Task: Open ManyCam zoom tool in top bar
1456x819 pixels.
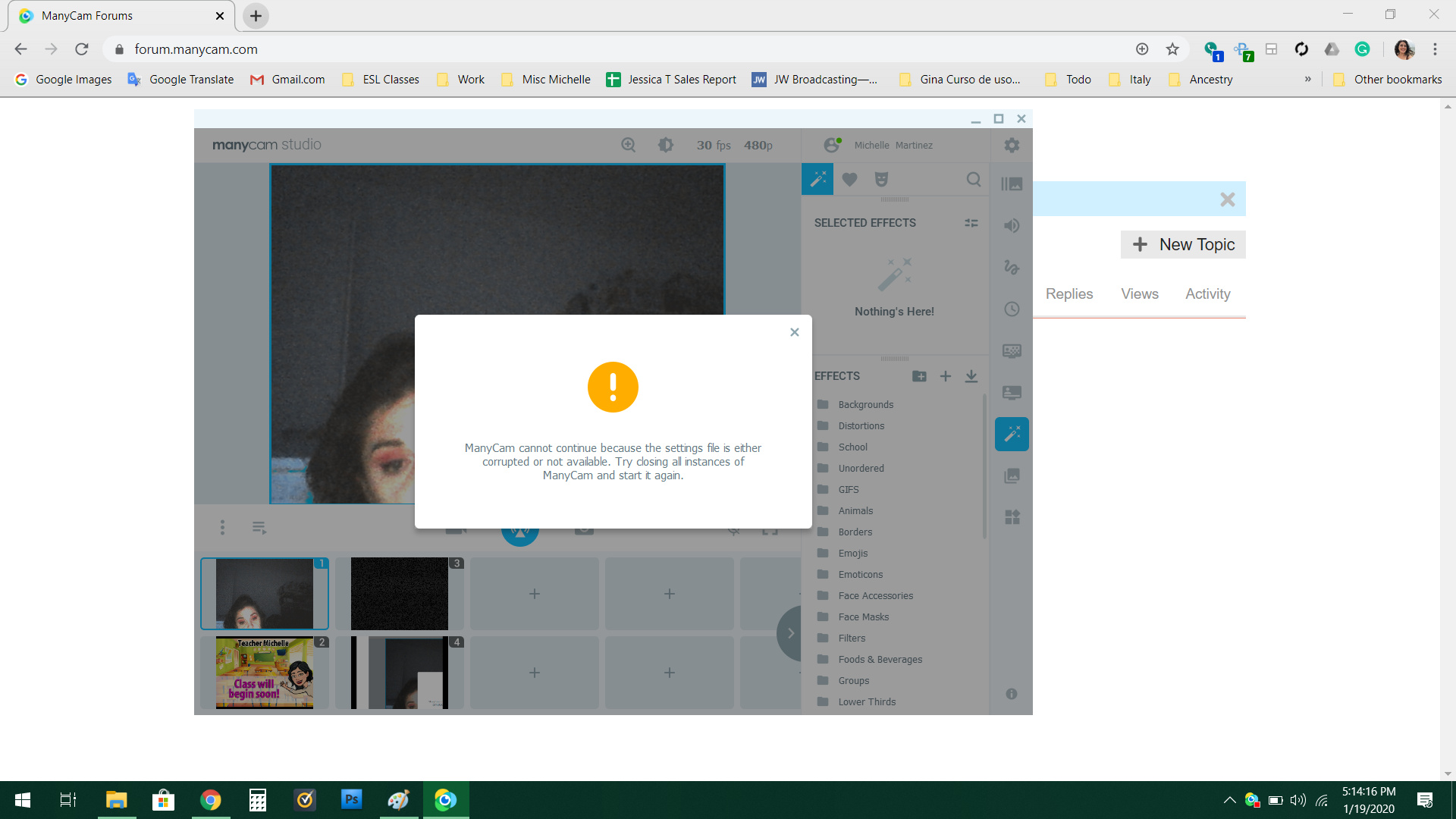Action: pyautogui.click(x=629, y=145)
